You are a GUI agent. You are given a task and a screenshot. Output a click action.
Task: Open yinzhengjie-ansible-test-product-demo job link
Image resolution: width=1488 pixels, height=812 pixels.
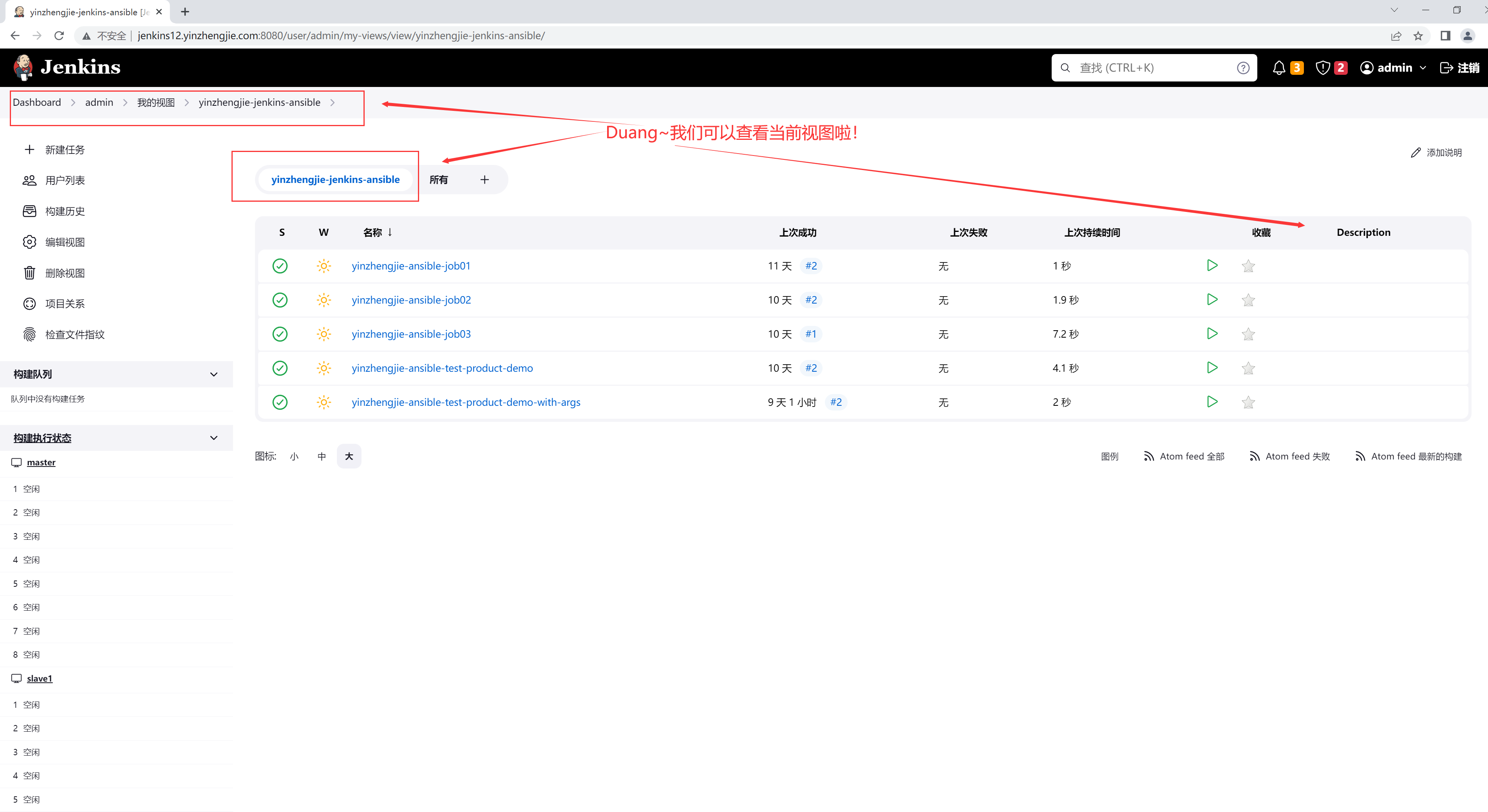click(x=442, y=368)
